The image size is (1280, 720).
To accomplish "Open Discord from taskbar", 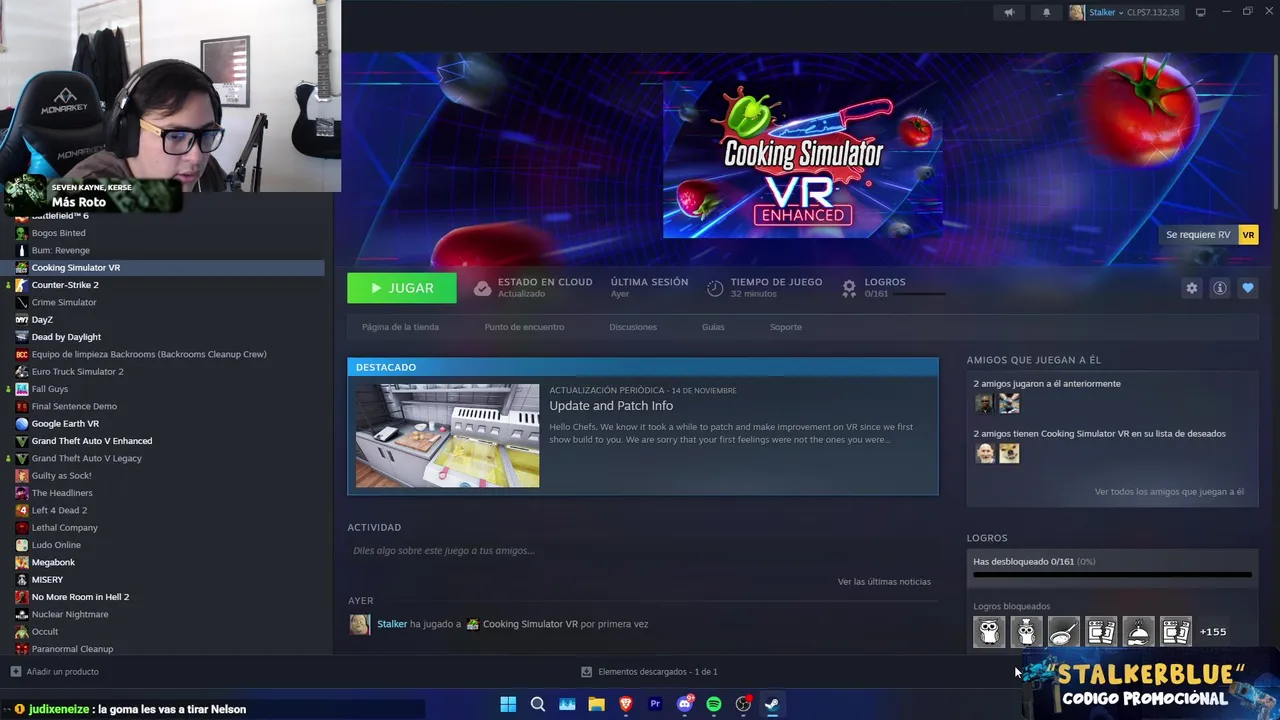I will click(685, 704).
